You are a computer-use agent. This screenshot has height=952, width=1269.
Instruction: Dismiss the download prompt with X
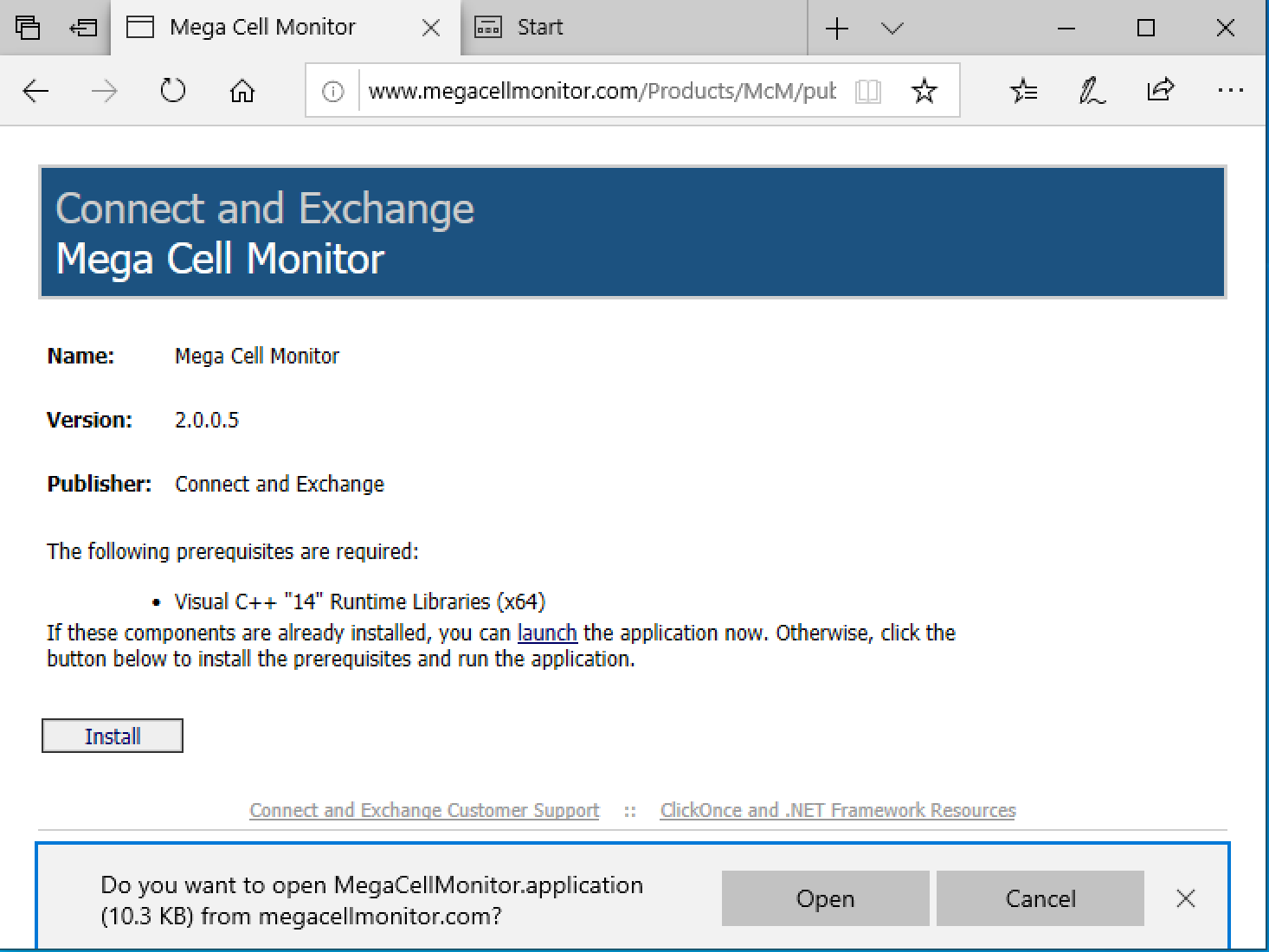(x=1186, y=898)
